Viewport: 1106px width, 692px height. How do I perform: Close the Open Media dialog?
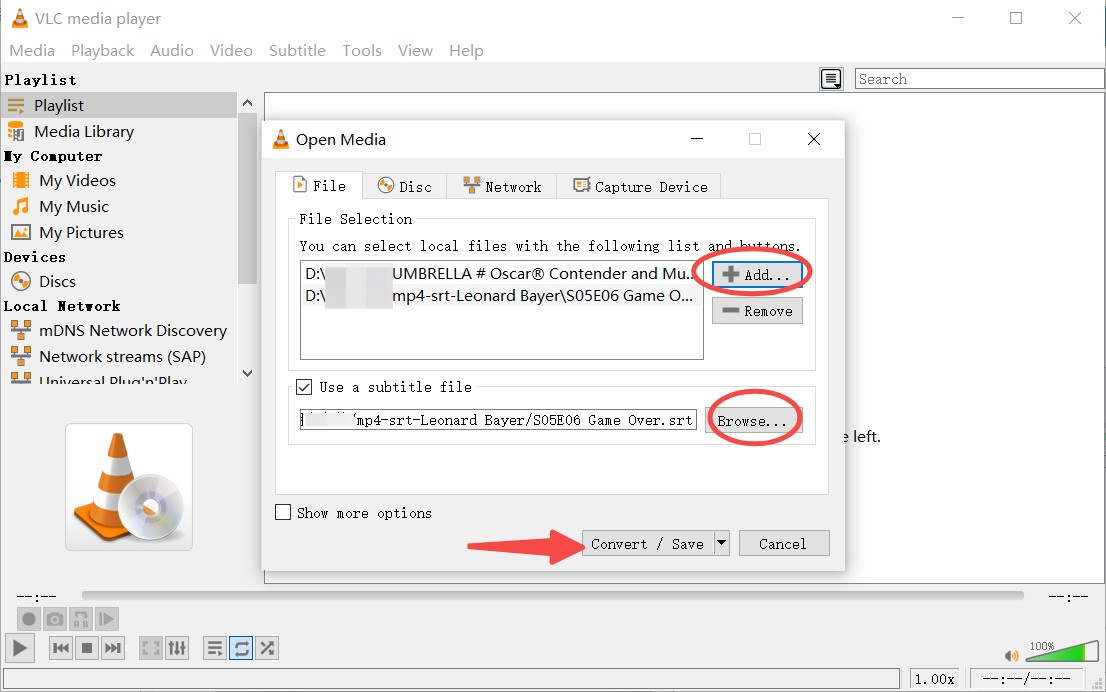(813, 139)
